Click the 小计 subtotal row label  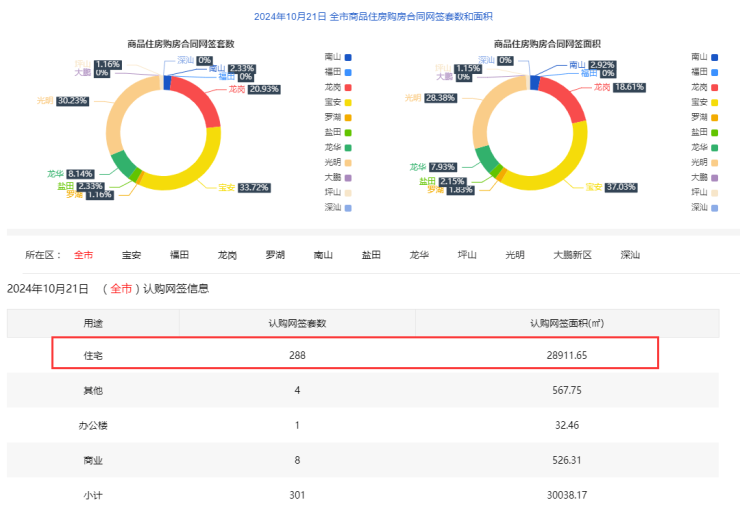coord(93,494)
